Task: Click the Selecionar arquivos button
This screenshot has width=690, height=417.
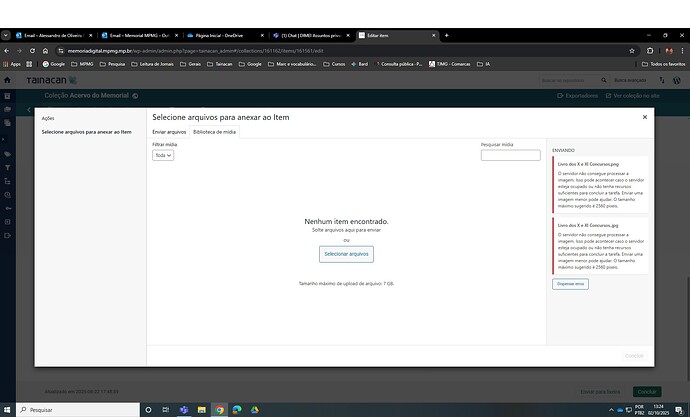Action: coord(346,254)
